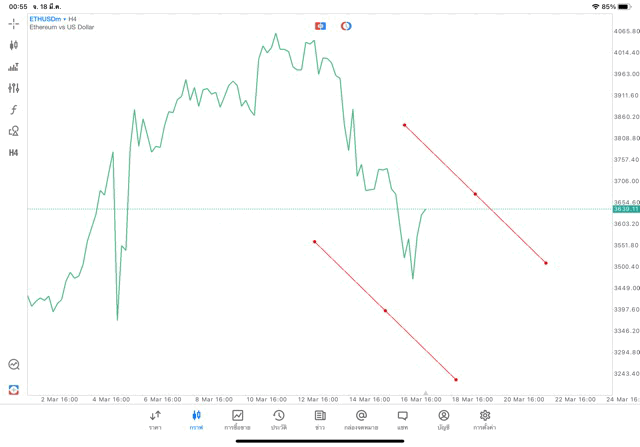The height and width of the screenshot is (447, 640).
Task: Open the กล่องจดหมาย (Mailbox) tab
Action: [361, 419]
